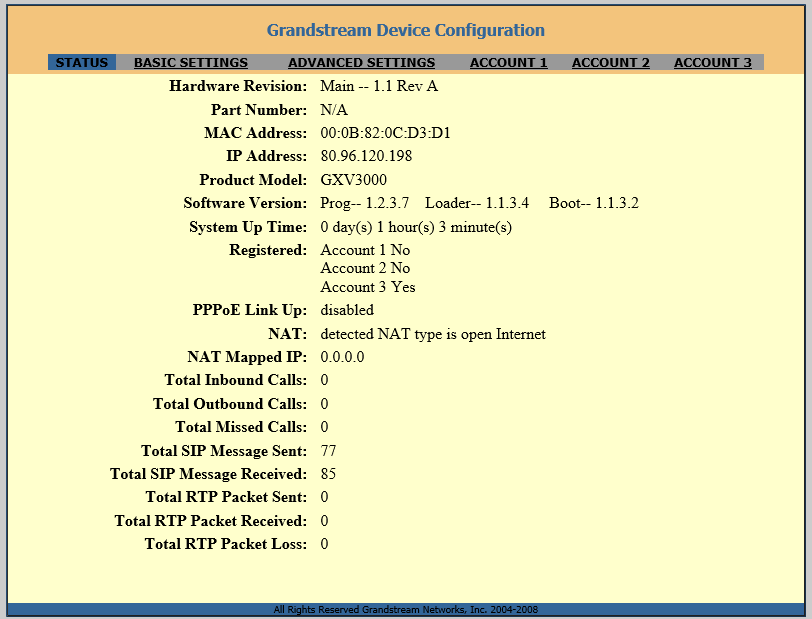This screenshot has height=619, width=812.
Task: Click the Total RTP Packet Received value 0
Action: click(324, 521)
